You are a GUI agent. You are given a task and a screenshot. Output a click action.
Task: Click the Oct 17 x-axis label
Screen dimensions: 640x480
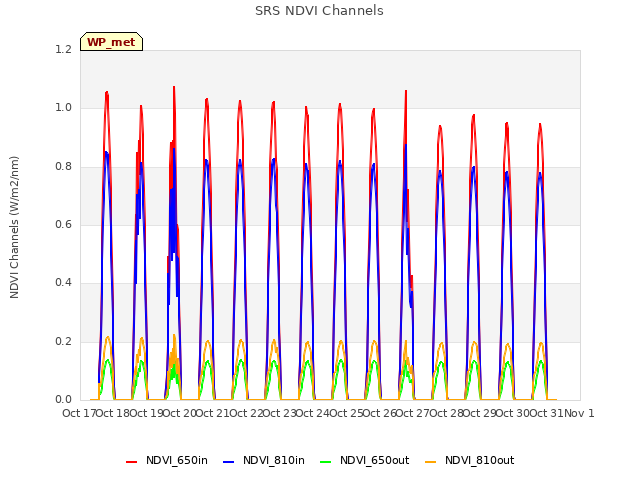79,413
